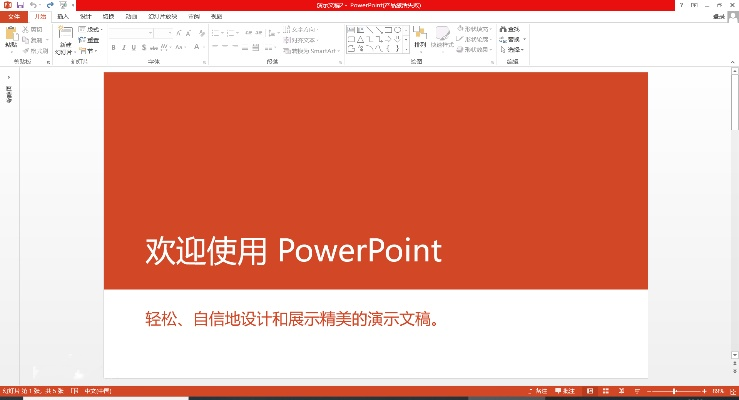Open the Select (选择) dropdown
739x400 pixels.
point(514,49)
